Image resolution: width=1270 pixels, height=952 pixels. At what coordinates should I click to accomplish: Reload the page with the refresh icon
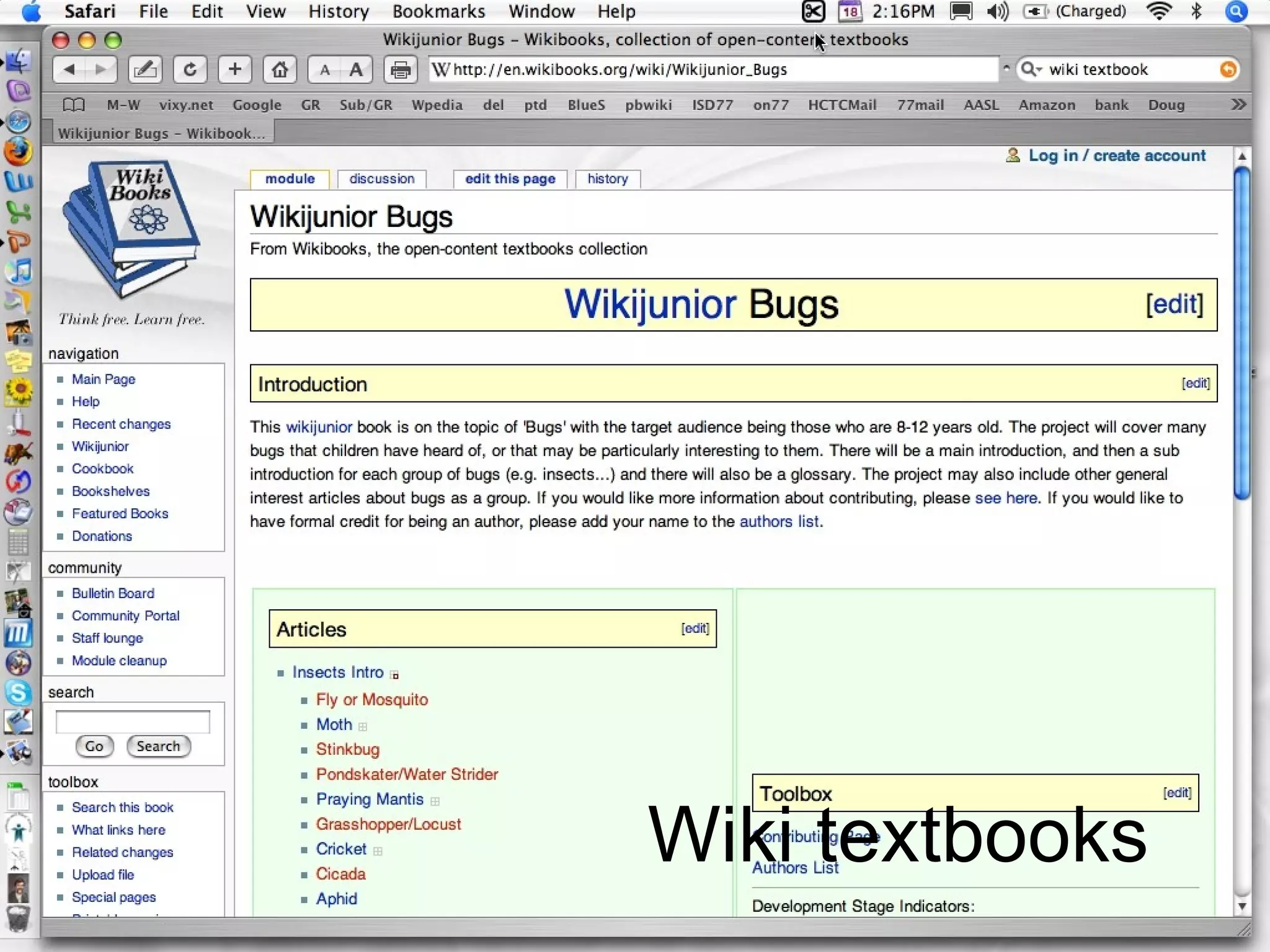[190, 69]
